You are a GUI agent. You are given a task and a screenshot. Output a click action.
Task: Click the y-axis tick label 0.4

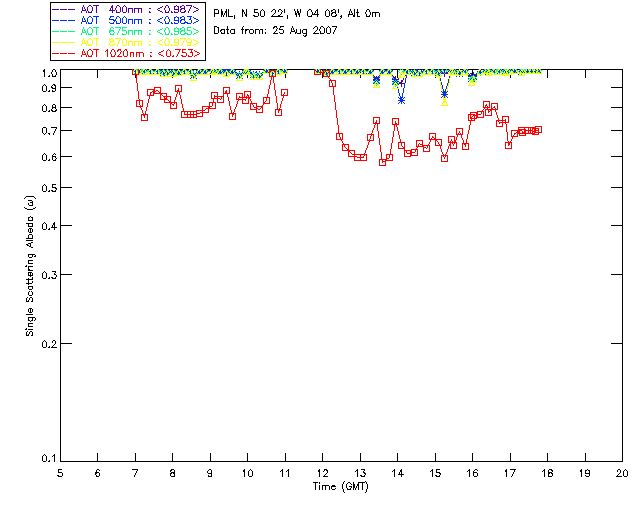pos(49,226)
